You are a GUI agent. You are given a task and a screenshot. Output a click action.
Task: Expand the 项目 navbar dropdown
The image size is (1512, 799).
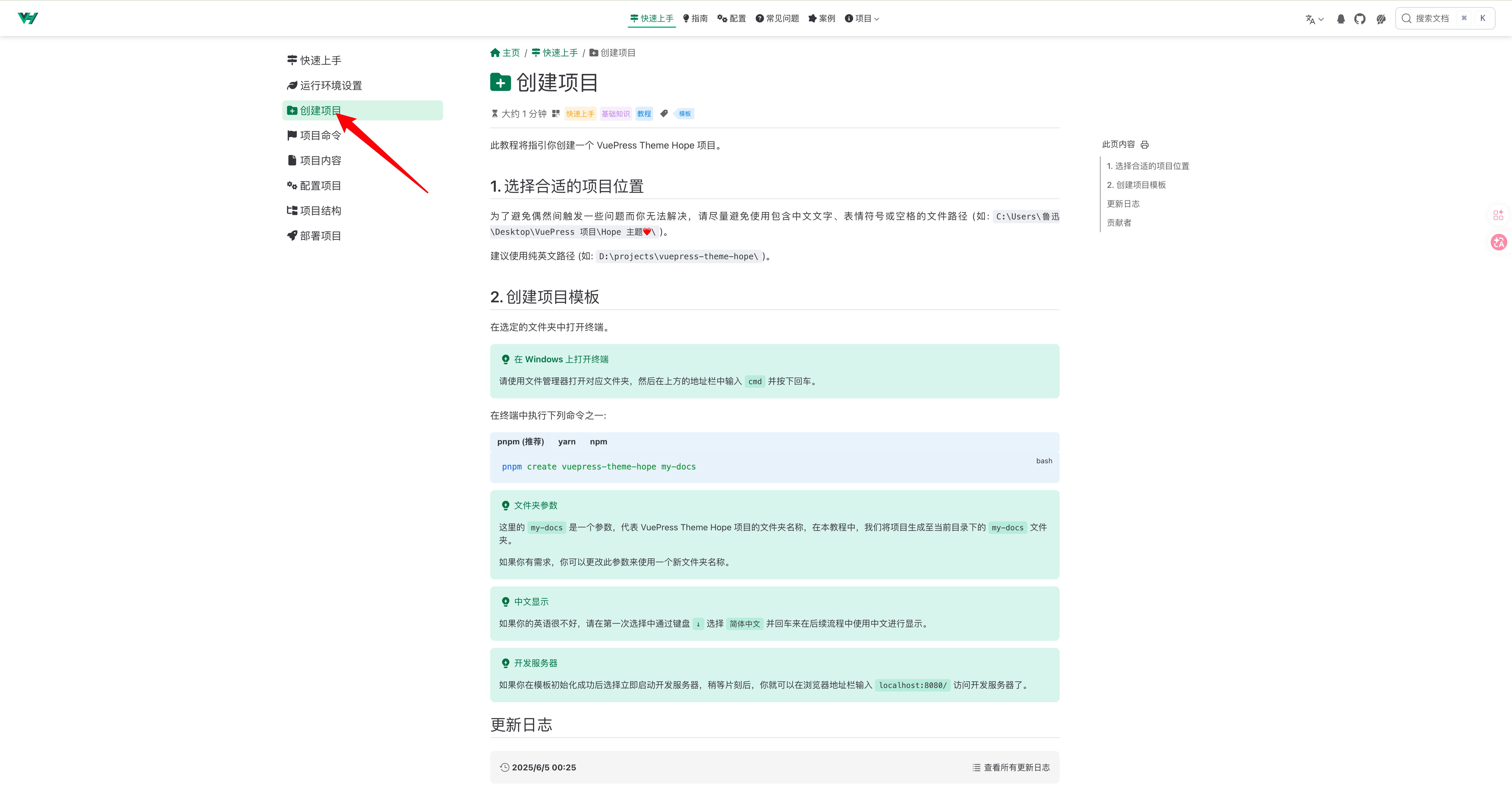click(x=862, y=18)
